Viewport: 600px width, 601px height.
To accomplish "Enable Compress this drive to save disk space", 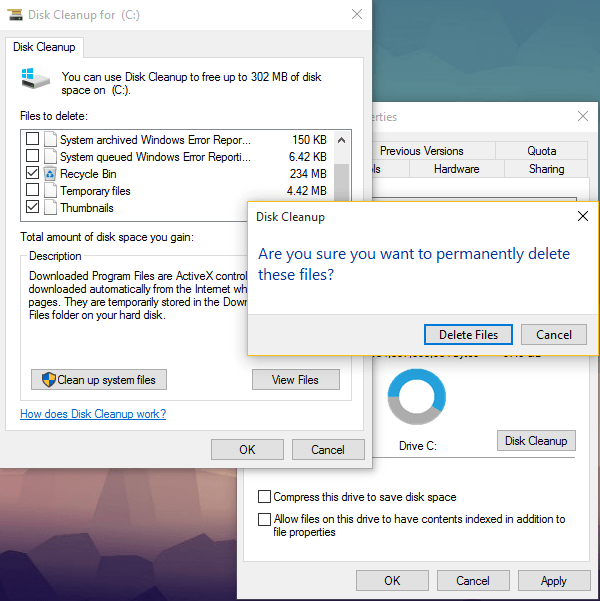I will point(265,497).
